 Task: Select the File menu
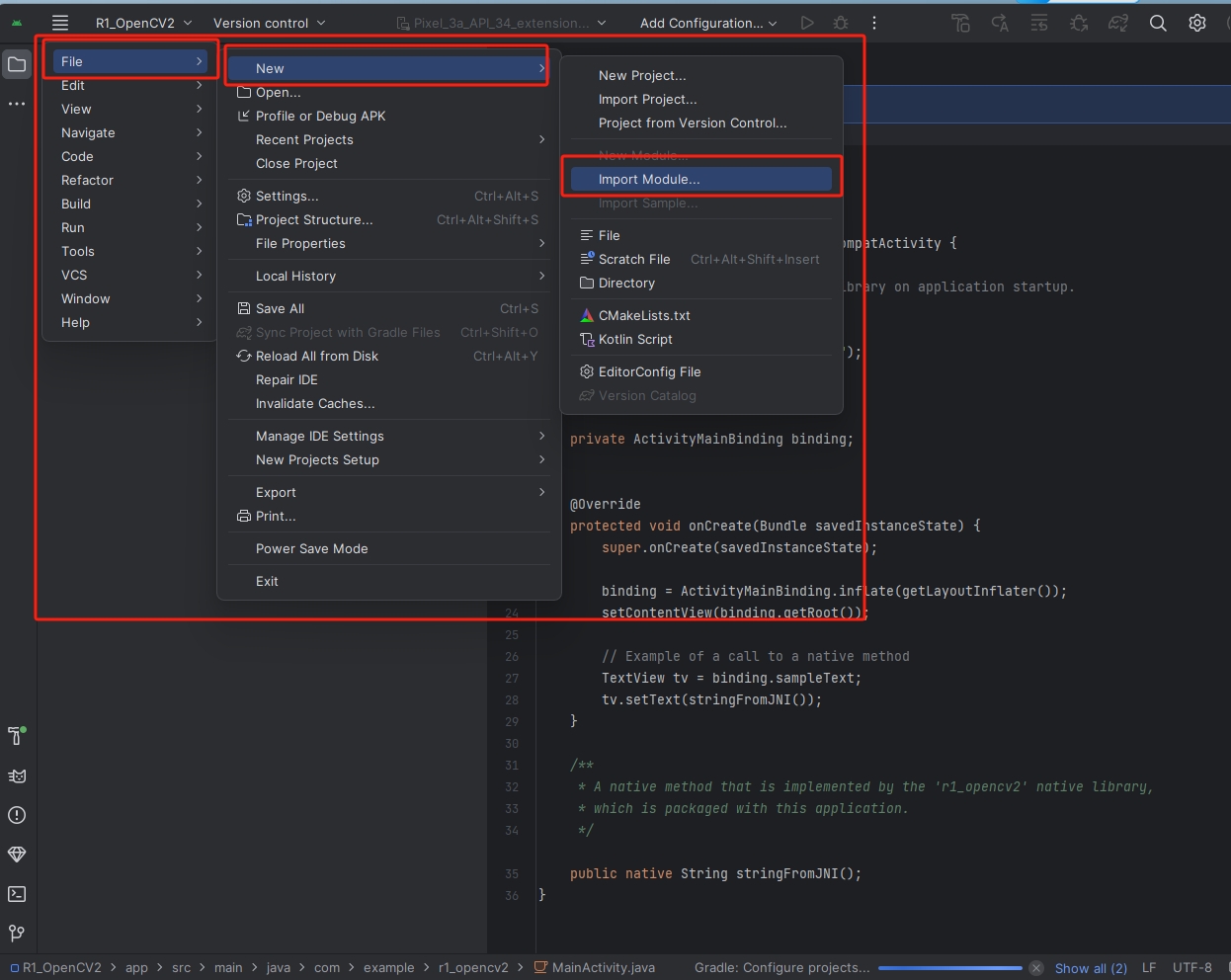(x=130, y=61)
